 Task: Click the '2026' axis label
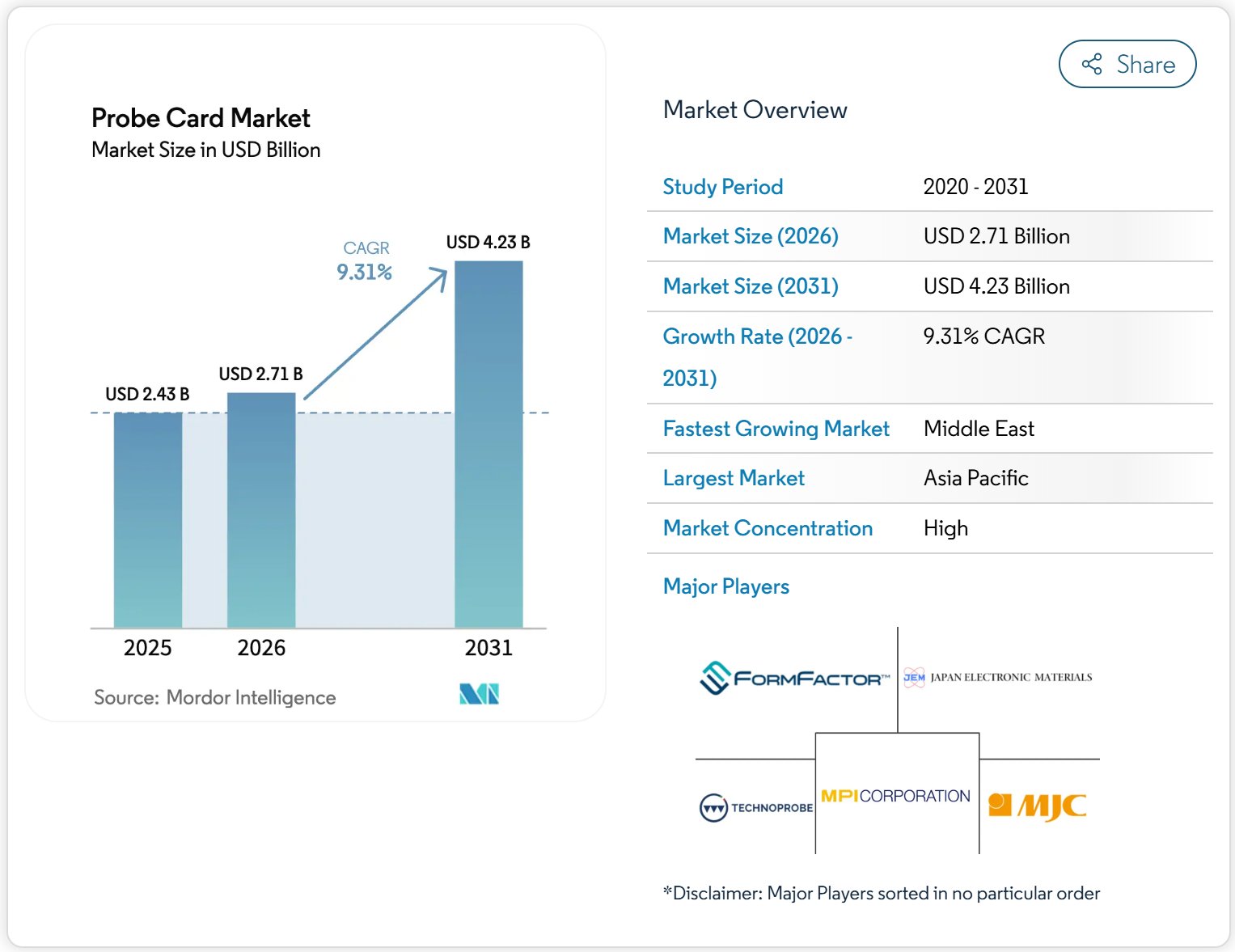261,648
